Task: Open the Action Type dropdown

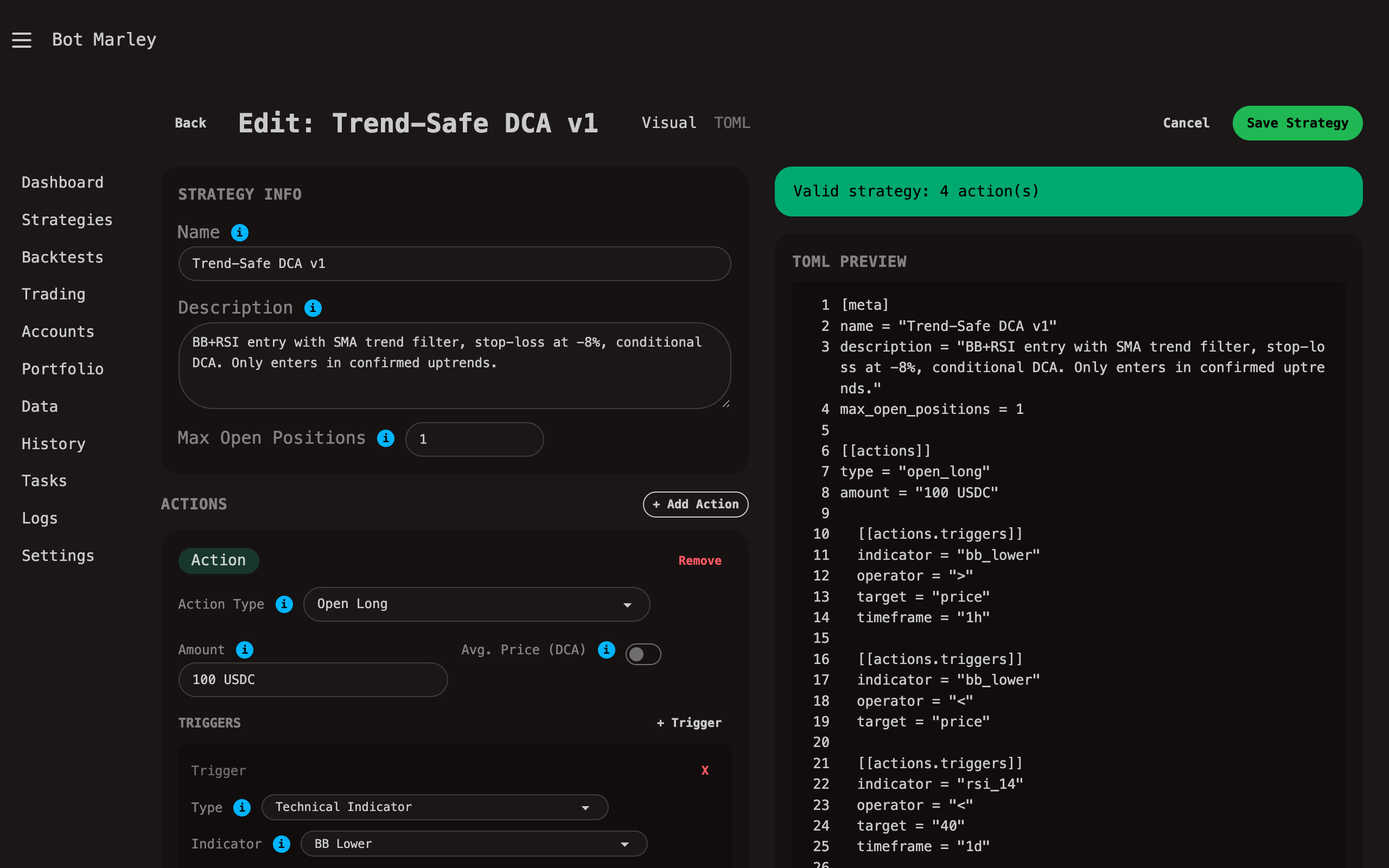Action: coord(476,604)
